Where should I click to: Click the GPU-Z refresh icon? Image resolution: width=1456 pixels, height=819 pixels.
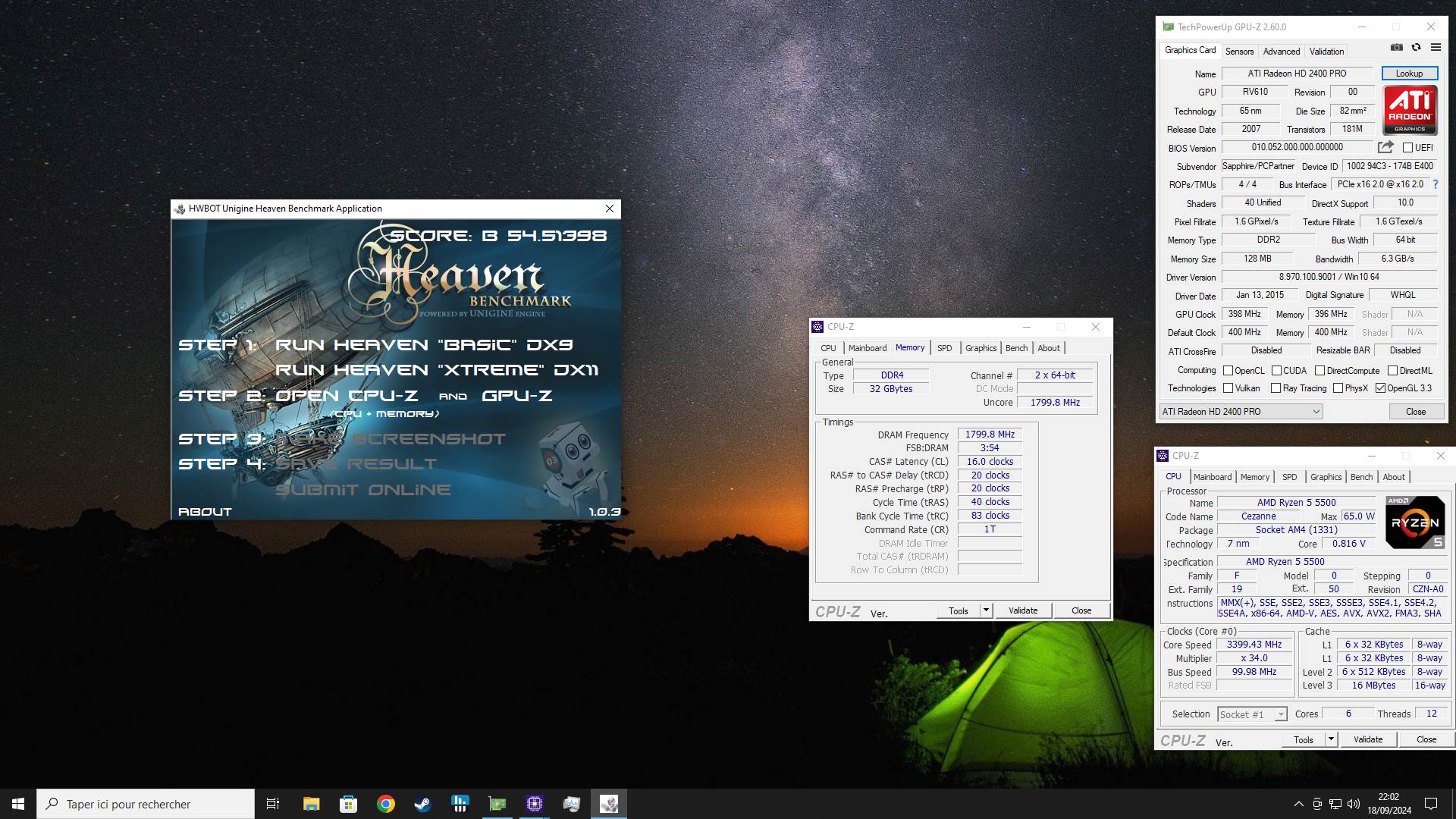coord(1416,47)
